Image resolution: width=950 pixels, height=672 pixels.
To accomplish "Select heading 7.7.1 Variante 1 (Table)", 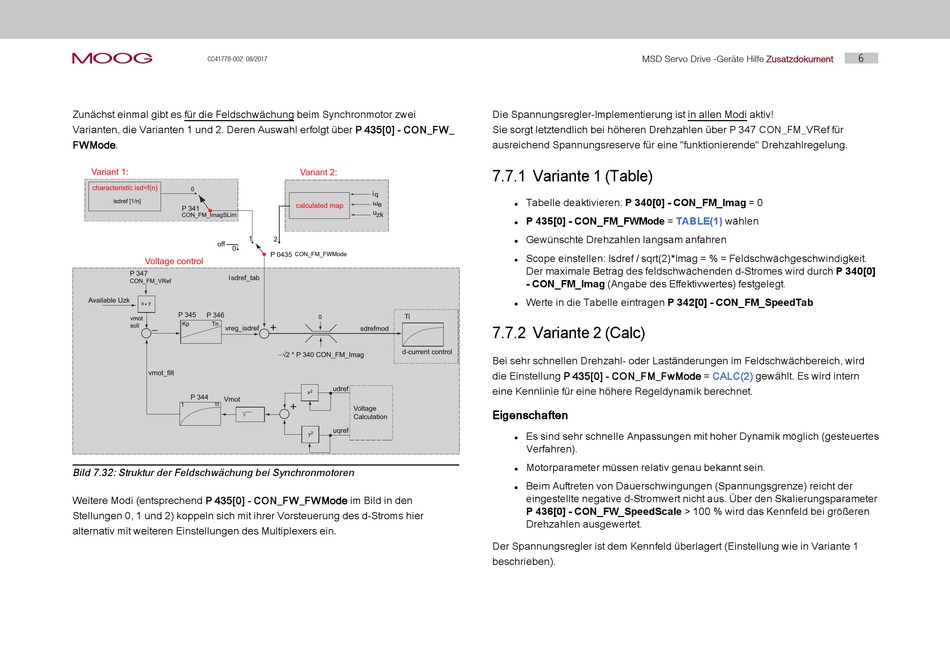I will (x=573, y=176).
